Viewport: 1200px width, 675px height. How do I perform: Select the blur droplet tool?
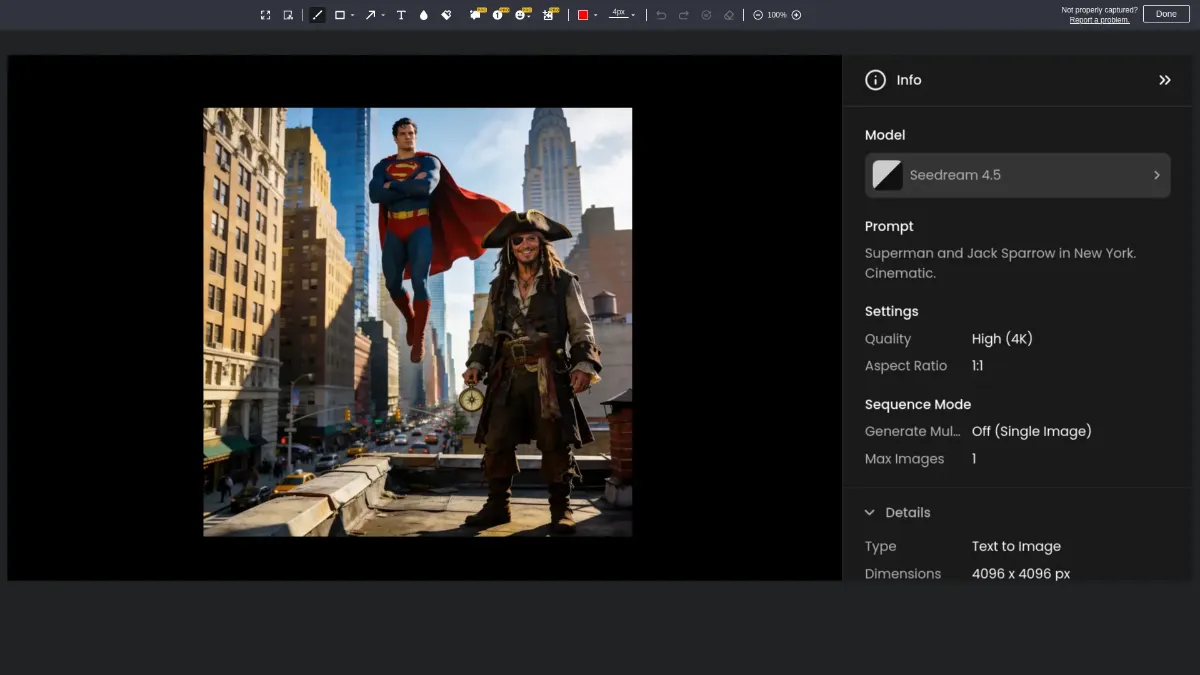(x=424, y=15)
